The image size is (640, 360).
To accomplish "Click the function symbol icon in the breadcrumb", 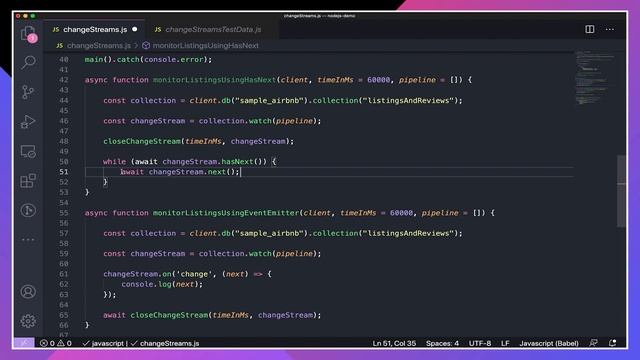I will [x=146, y=45].
